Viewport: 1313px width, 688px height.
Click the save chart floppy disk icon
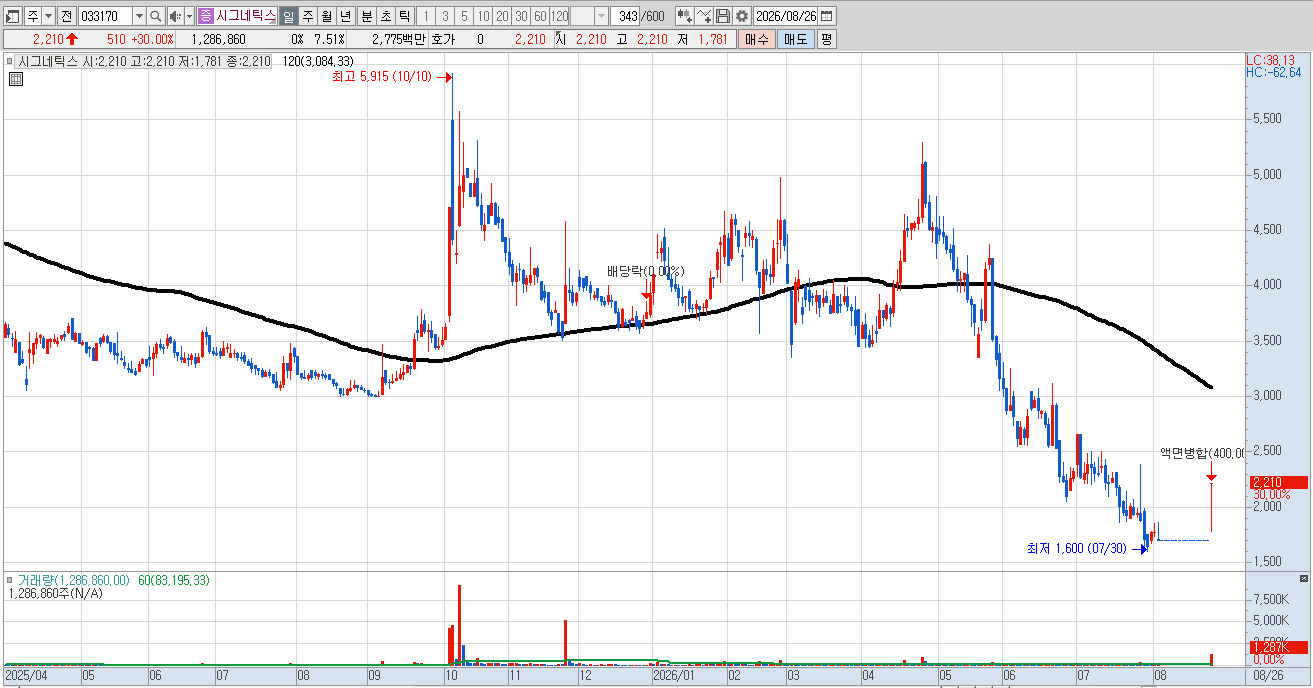[x=723, y=16]
